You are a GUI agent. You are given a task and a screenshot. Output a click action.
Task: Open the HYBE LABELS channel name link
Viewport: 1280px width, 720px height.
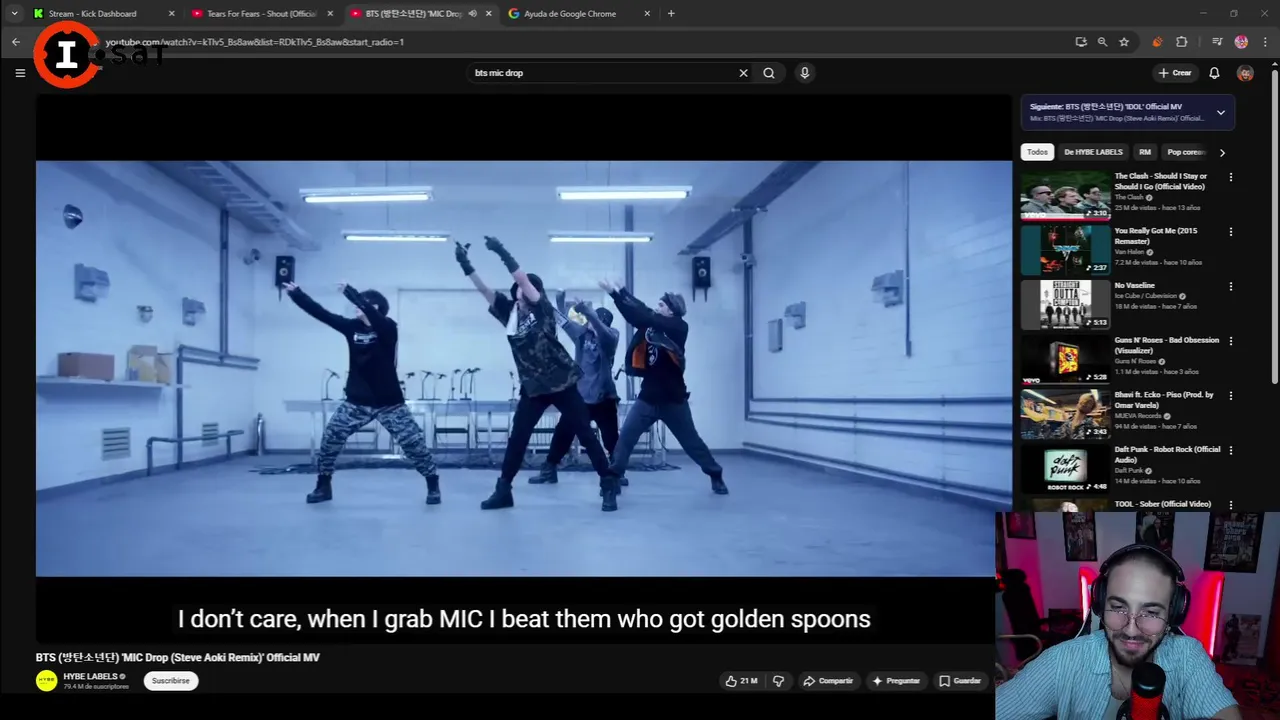click(91, 677)
